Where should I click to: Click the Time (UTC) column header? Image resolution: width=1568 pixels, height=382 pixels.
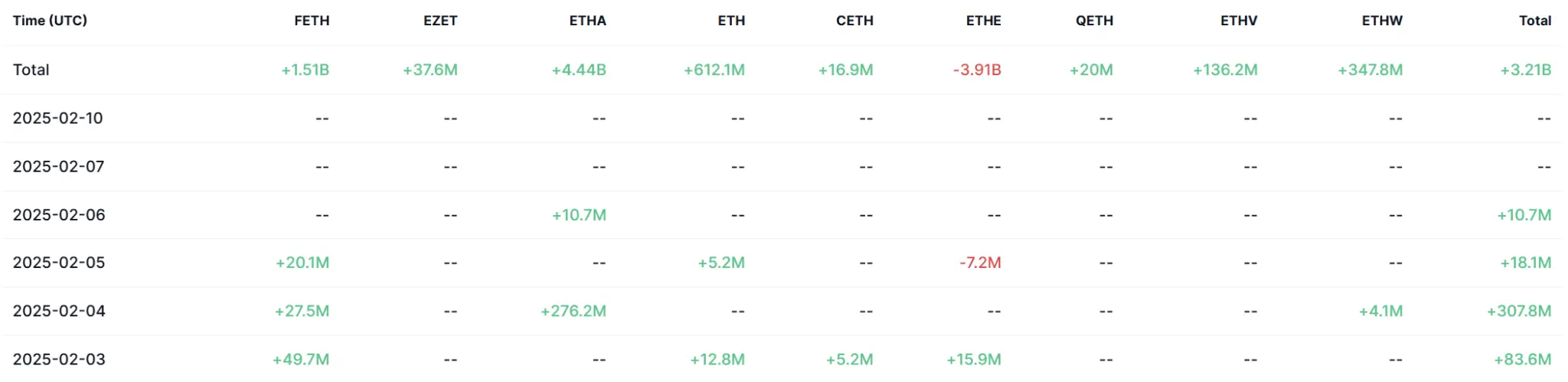(x=50, y=21)
